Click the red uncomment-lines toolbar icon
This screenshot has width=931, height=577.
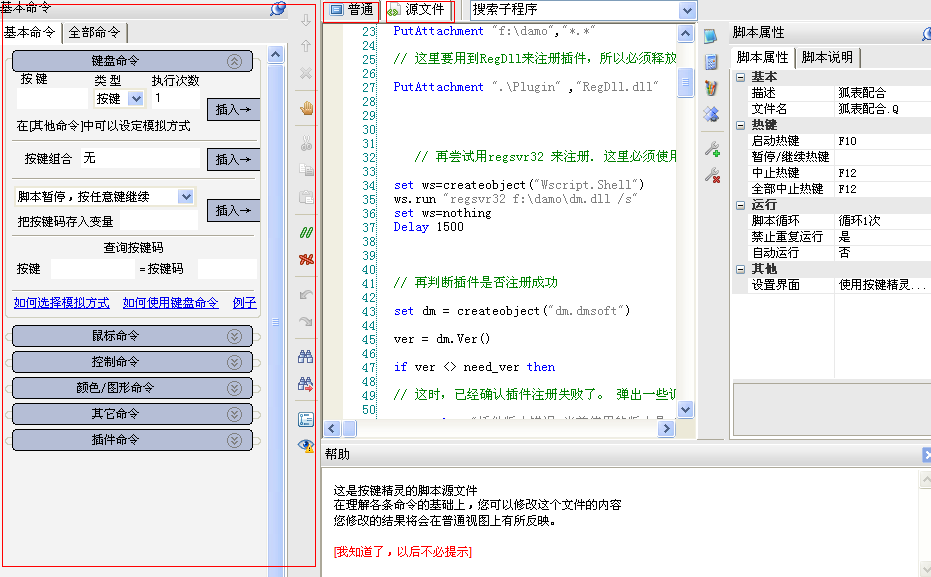pos(306,259)
